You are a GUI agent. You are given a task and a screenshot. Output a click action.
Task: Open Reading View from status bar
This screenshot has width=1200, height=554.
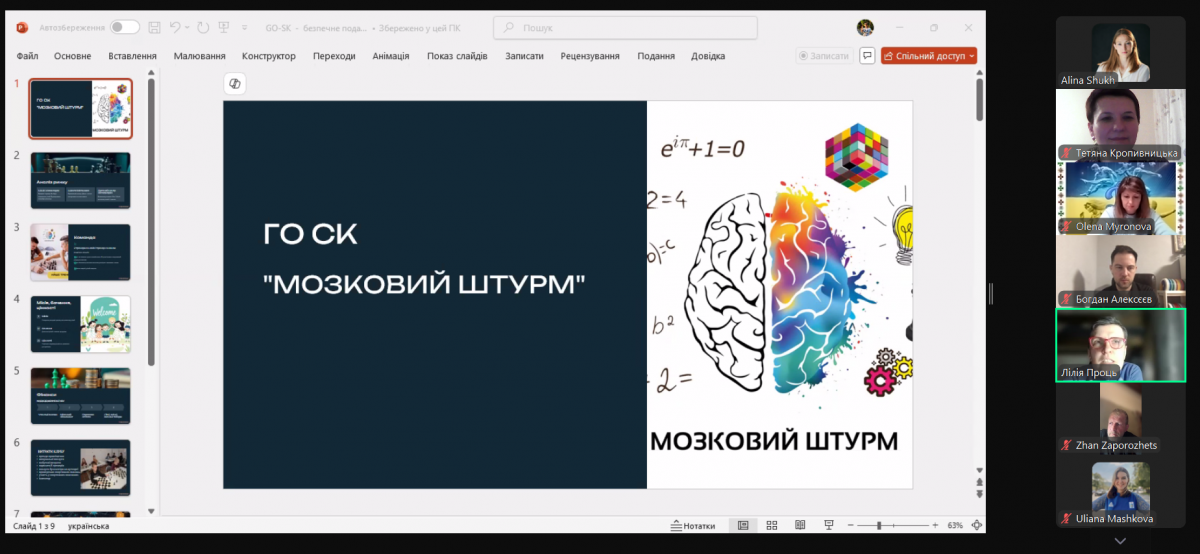pyautogui.click(x=799, y=525)
